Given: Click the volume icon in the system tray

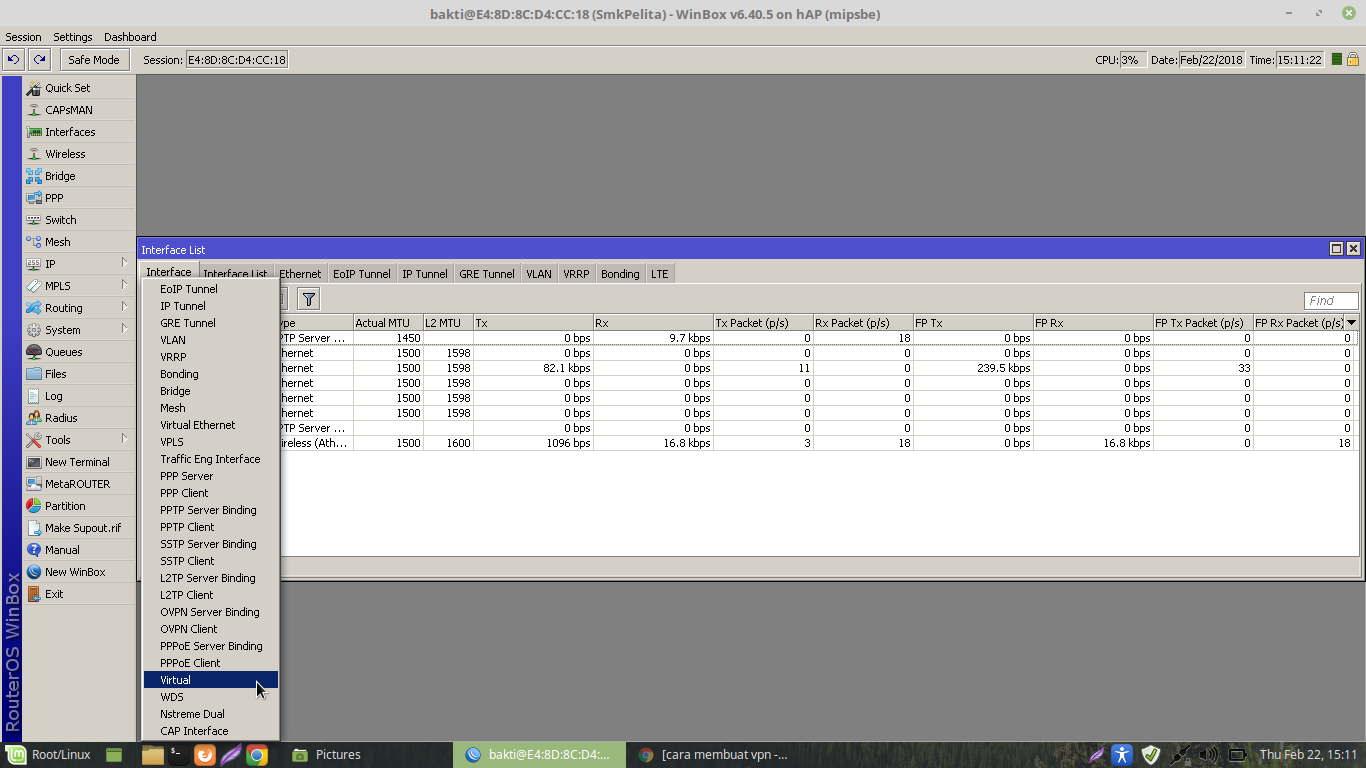Looking at the screenshot, I should 1208,755.
